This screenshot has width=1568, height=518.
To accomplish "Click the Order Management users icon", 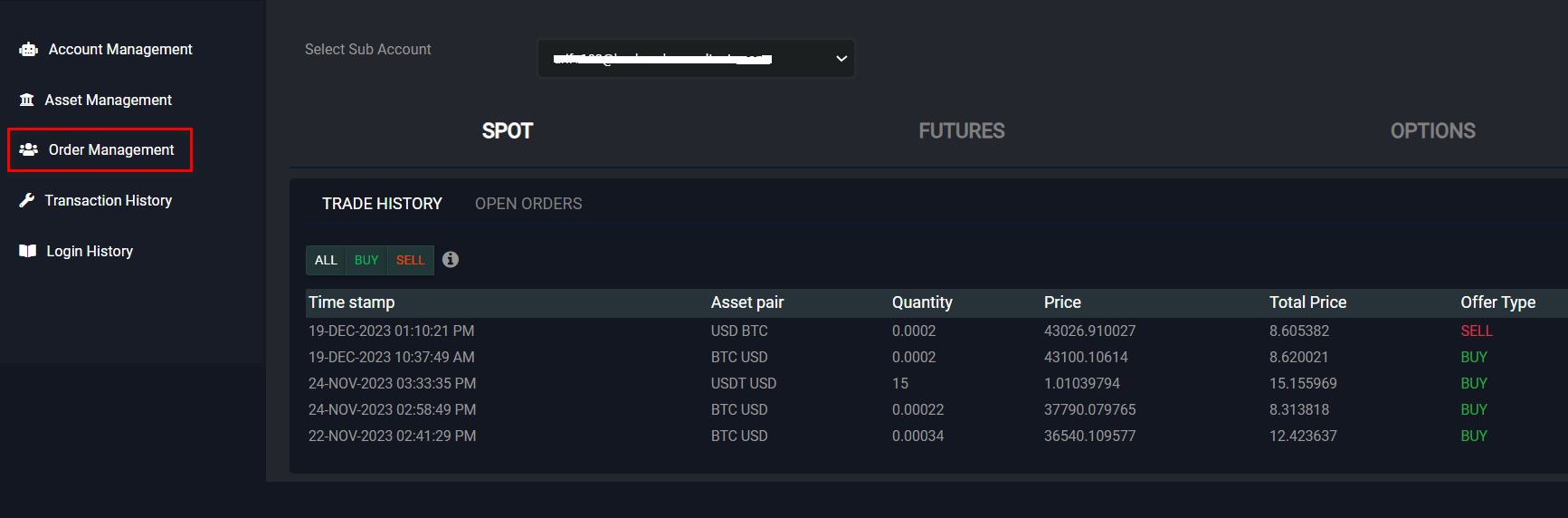I will (29, 149).
